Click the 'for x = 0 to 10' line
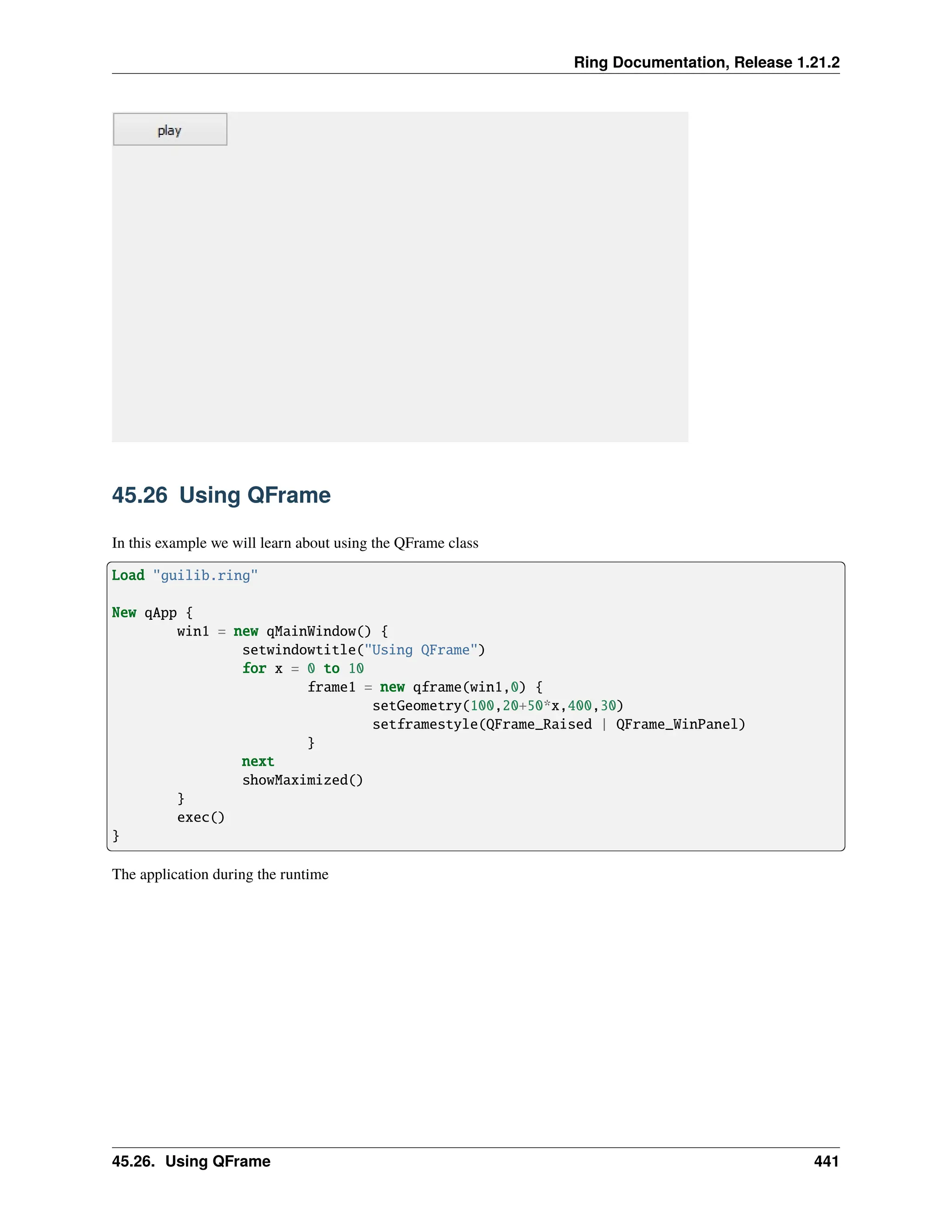This screenshot has width=952, height=1232. (x=303, y=669)
